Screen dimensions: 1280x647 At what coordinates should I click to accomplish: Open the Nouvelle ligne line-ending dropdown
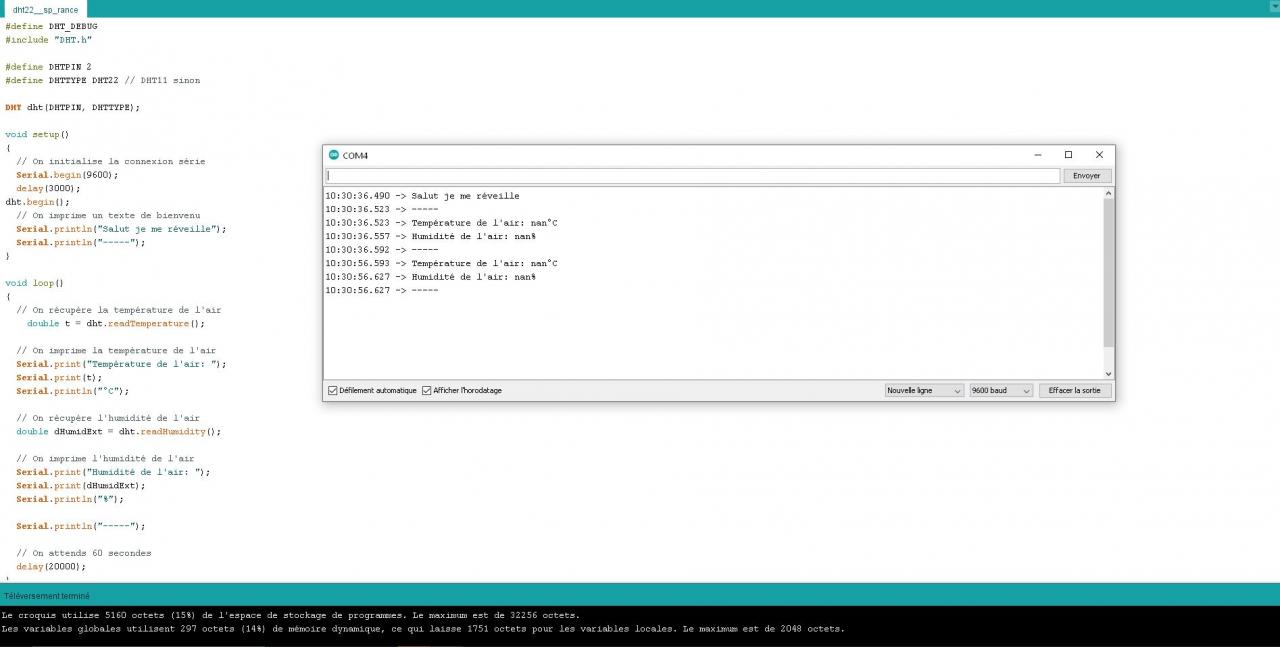coord(924,391)
